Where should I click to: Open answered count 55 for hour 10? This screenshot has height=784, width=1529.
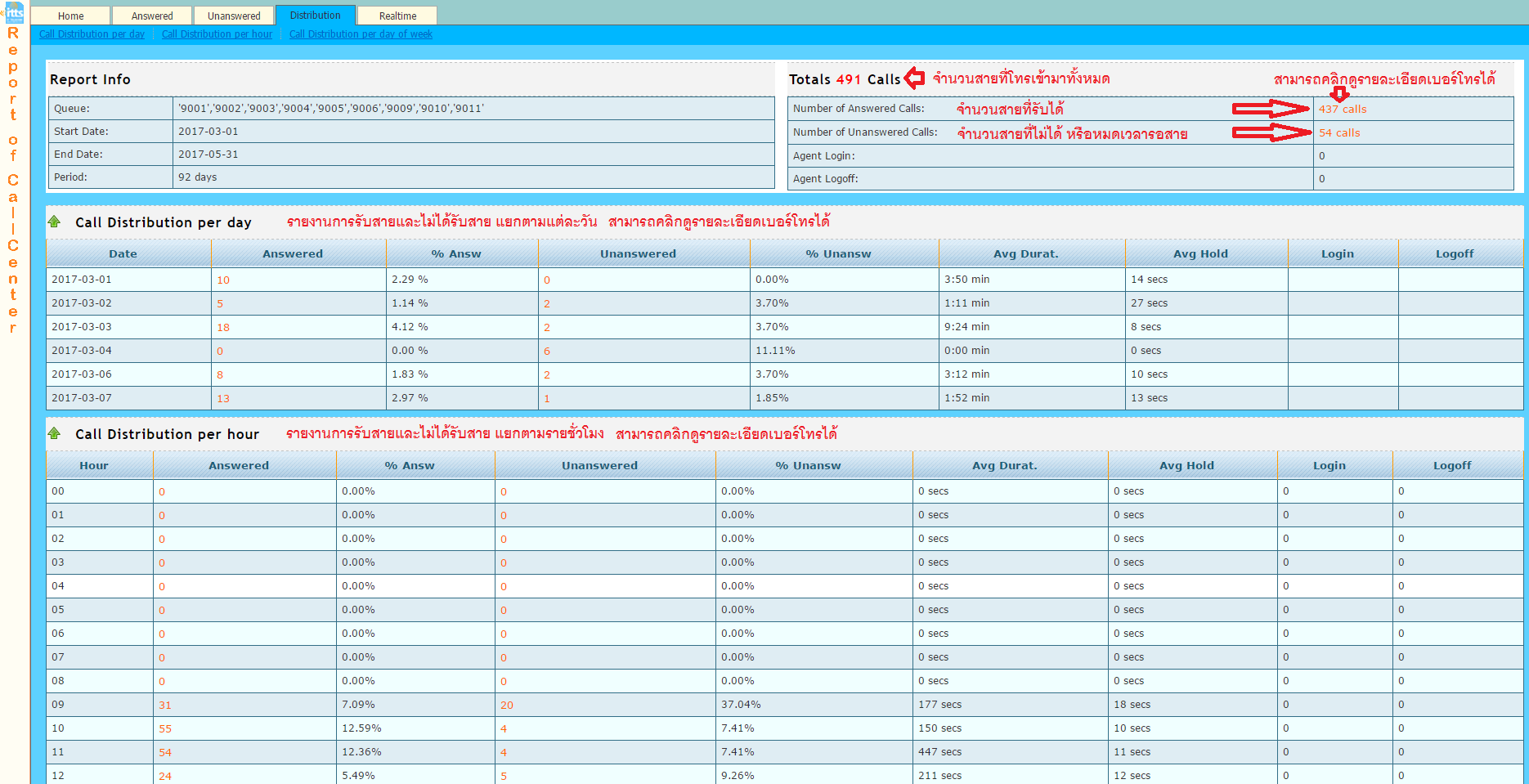point(165,728)
